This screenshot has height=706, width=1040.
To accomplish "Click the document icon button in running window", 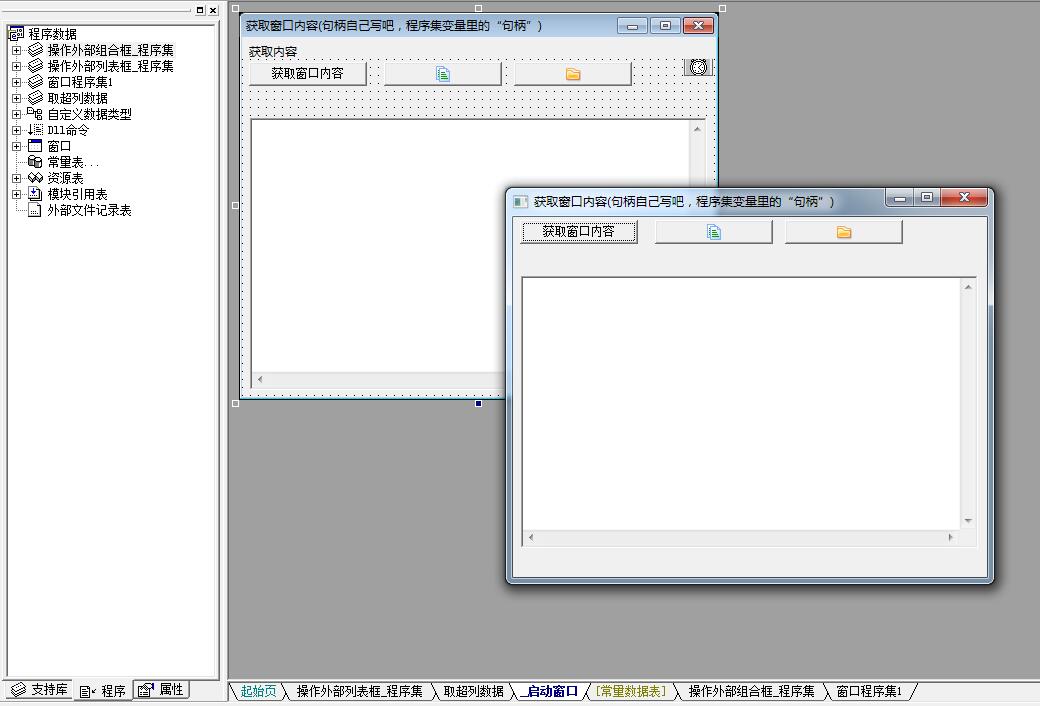I will click(713, 232).
